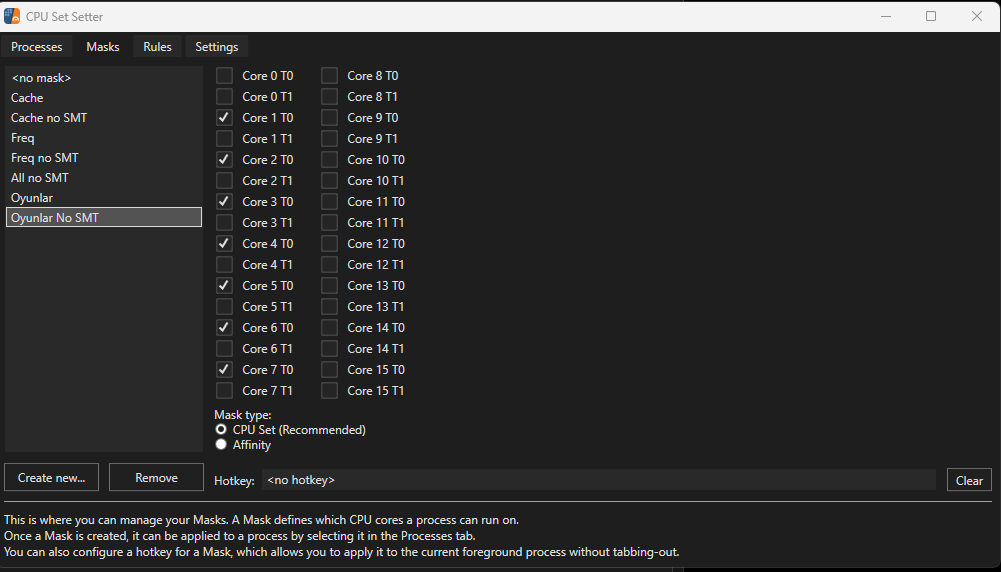Check the Core 14 T1 box

point(329,349)
